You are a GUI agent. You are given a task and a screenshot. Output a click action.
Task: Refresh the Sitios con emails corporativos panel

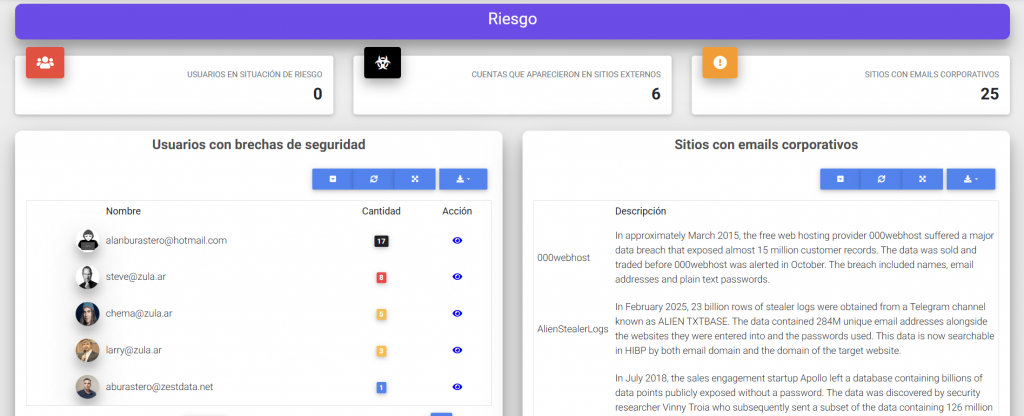coord(882,179)
